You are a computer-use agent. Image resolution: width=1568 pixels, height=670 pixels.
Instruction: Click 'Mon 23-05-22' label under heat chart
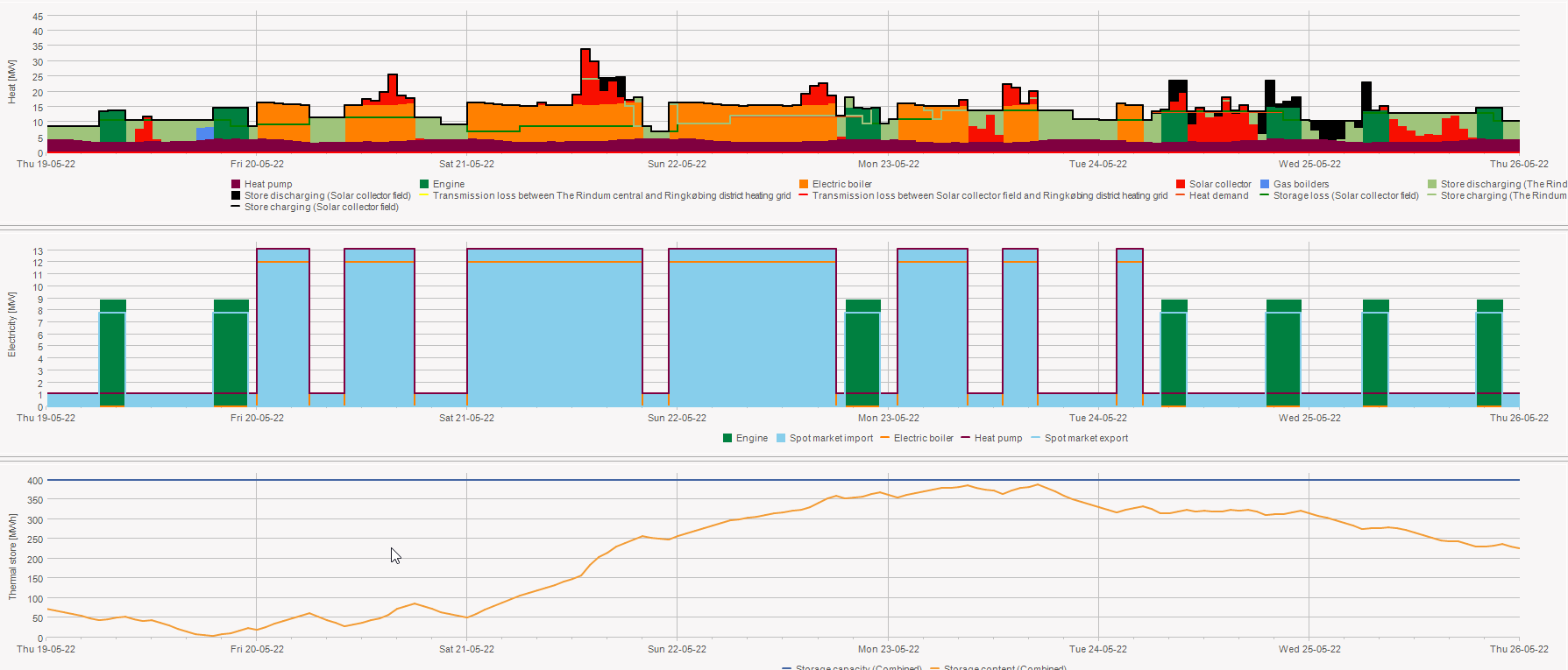coord(888,164)
